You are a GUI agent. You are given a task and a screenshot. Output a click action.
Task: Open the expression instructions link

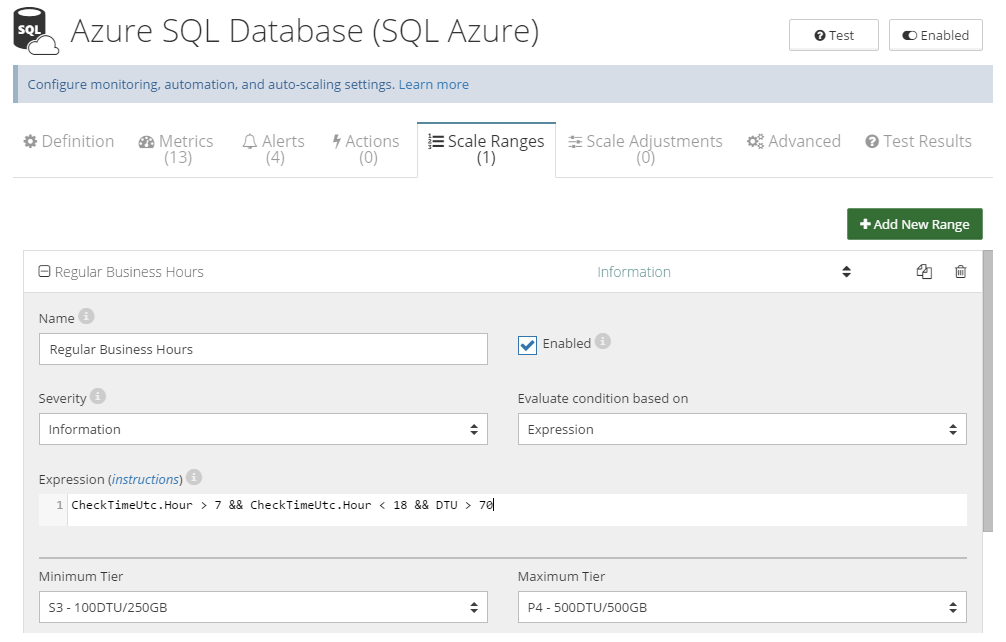tap(145, 480)
